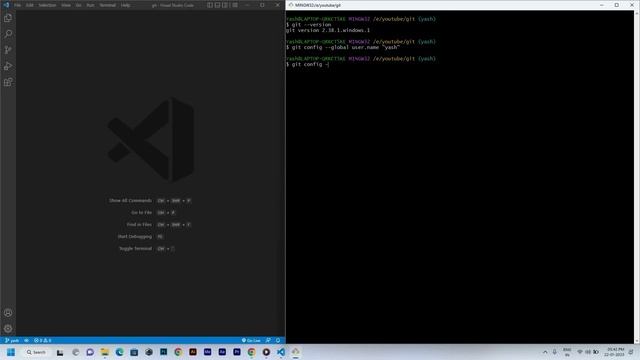Open the Go menu
640x360 pixels.
tap(78, 5)
